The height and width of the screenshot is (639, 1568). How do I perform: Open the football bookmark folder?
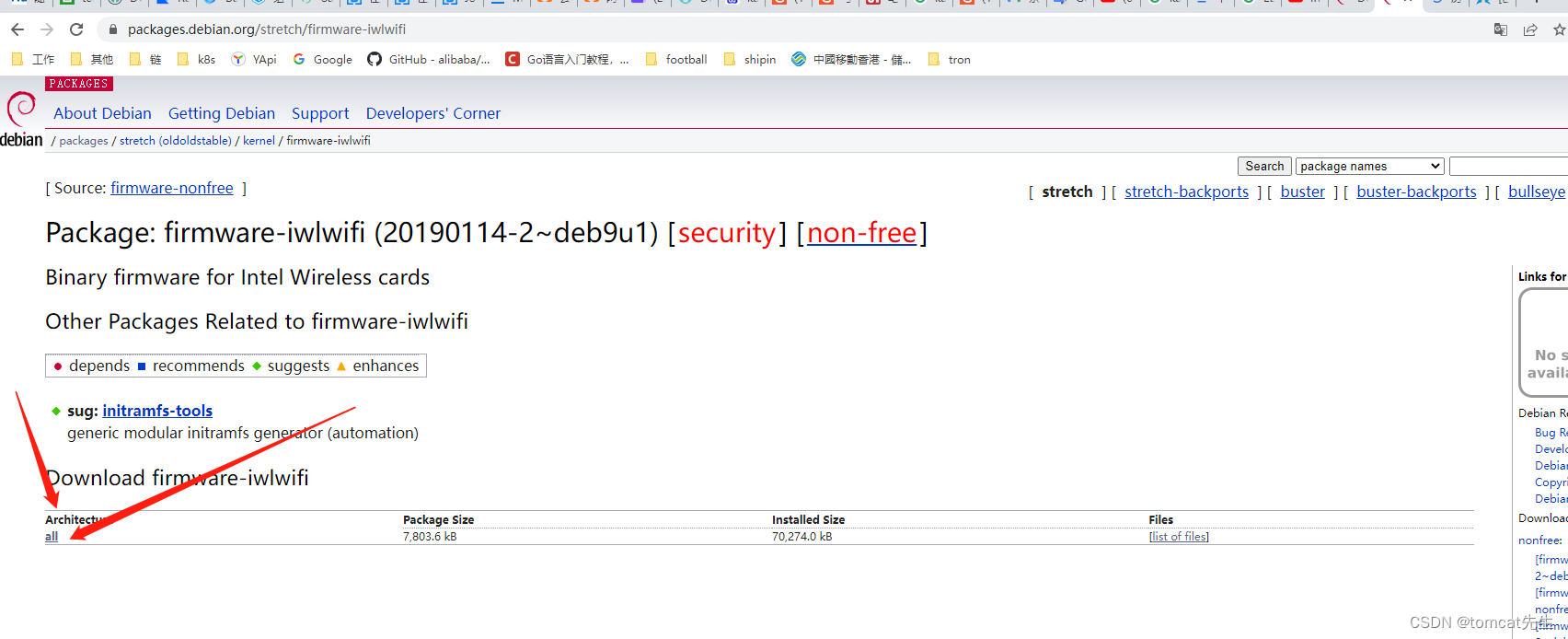pyautogui.click(x=676, y=59)
